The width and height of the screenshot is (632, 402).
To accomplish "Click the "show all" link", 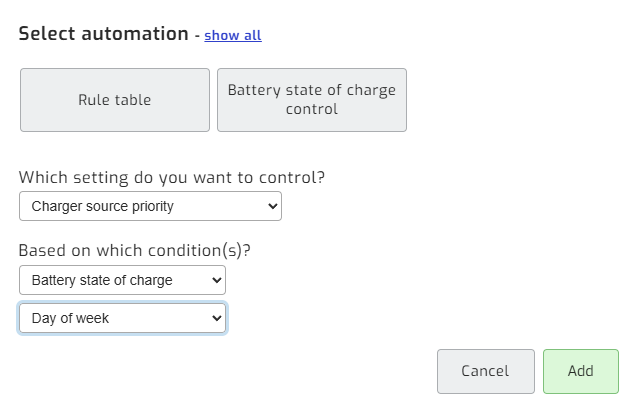I will tap(233, 35).
